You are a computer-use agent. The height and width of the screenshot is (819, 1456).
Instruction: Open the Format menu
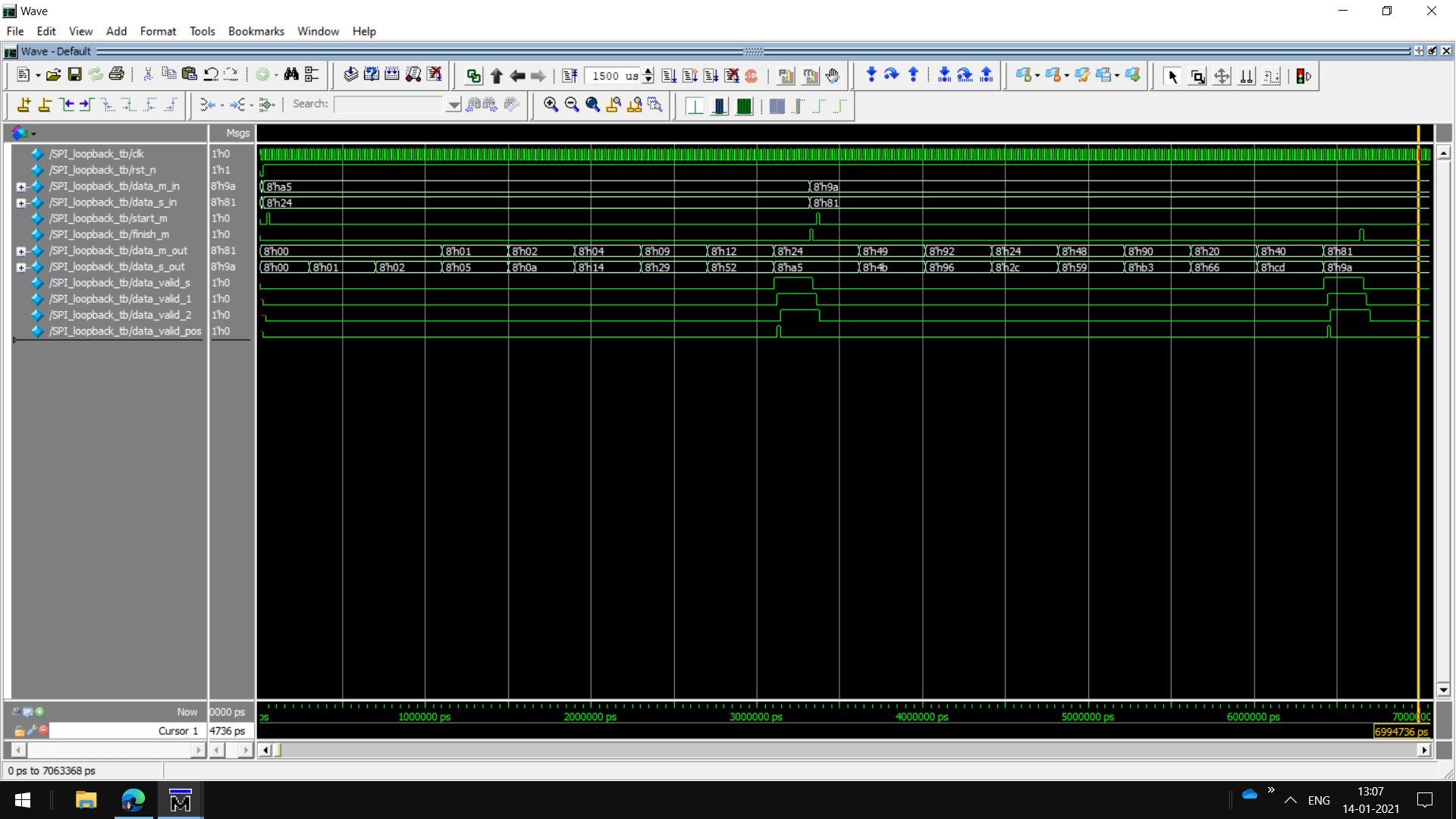158,31
